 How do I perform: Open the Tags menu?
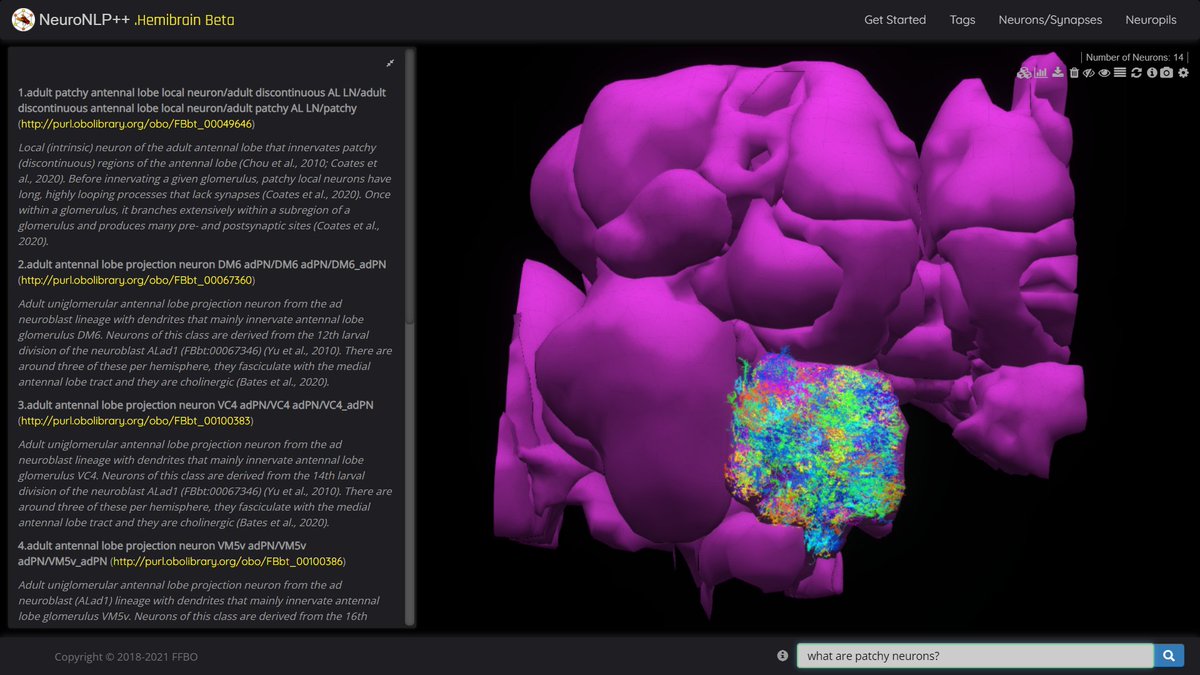tap(962, 20)
